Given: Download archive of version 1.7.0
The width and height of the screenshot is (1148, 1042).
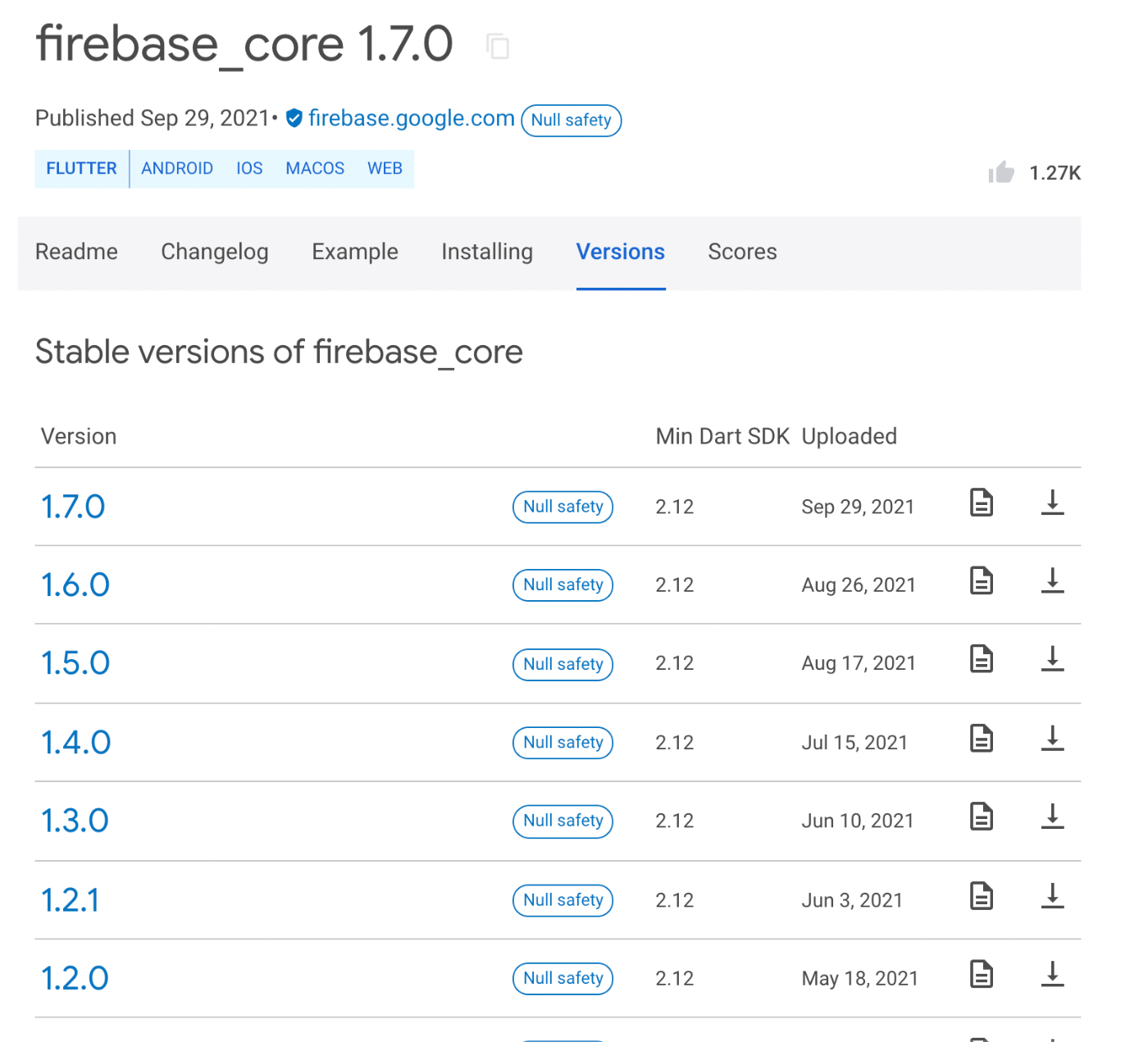Looking at the screenshot, I should click(x=1053, y=502).
